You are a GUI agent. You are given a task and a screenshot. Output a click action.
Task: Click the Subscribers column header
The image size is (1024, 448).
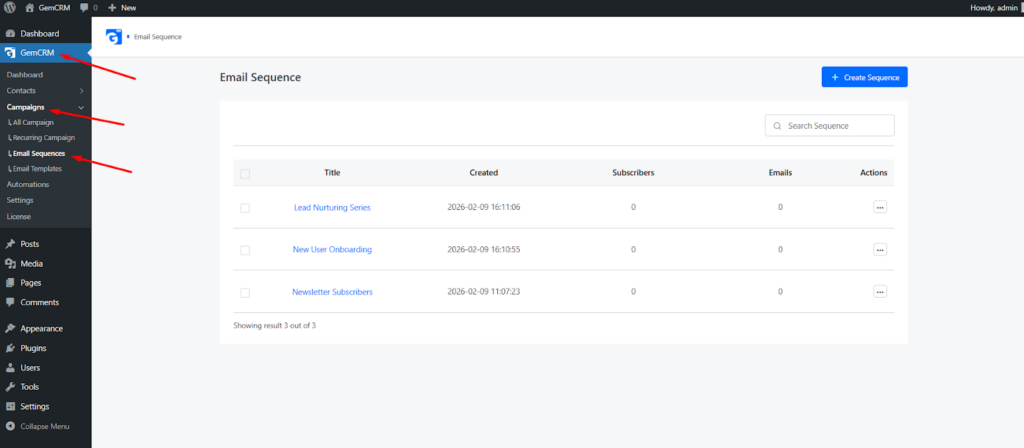coord(633,173)
